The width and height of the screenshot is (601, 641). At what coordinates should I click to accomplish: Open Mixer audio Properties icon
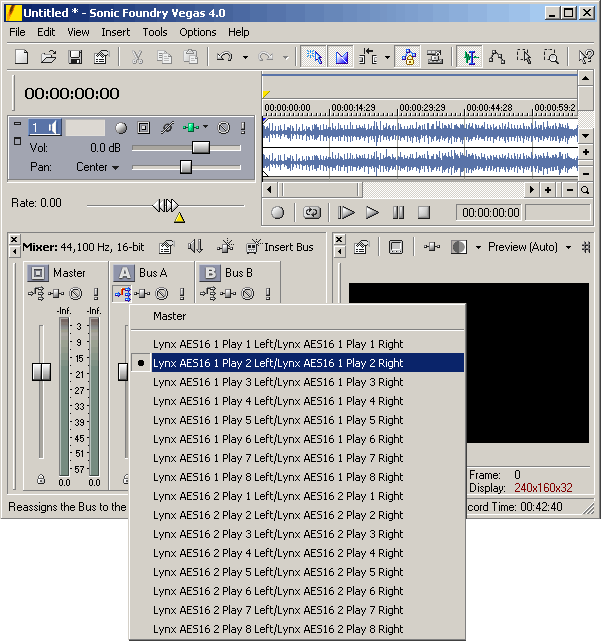pyautogui.click(x=166, y=247)
